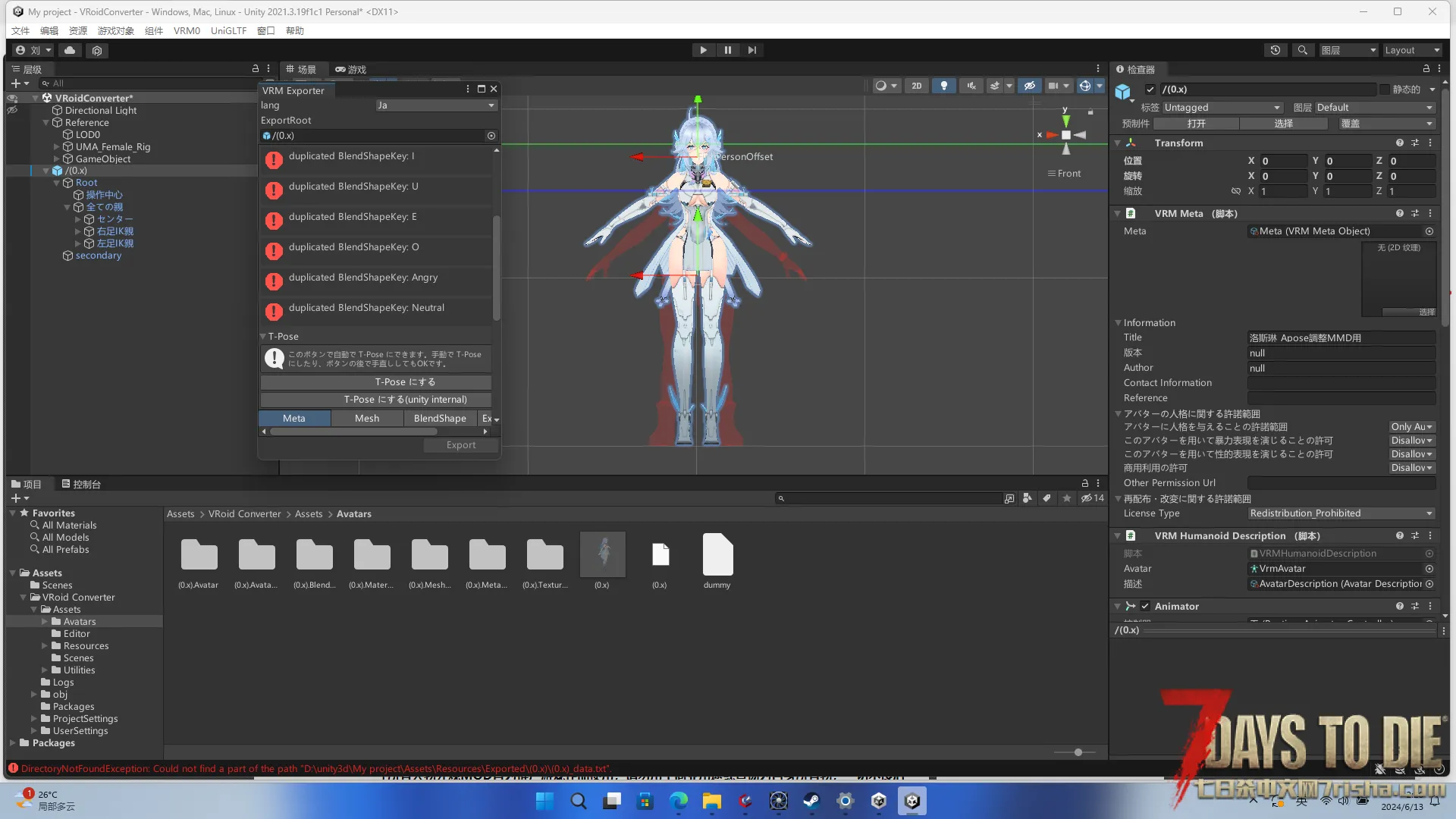This screenshot has width=1456, height=819.
Task: Click VRM Exporter horizontal tab scrollbar
Action: pos(353,431)
